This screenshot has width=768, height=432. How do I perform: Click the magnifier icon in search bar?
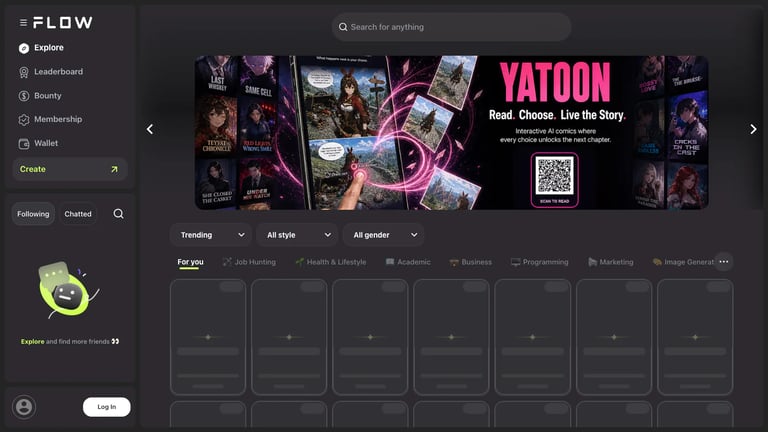click(x=343, y=27)
